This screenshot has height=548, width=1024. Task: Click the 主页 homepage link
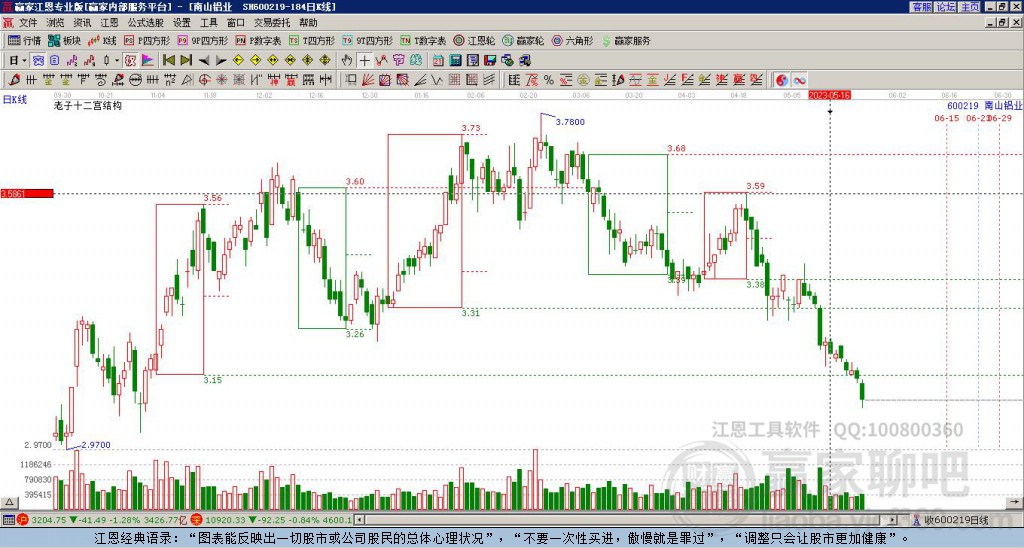970,7
